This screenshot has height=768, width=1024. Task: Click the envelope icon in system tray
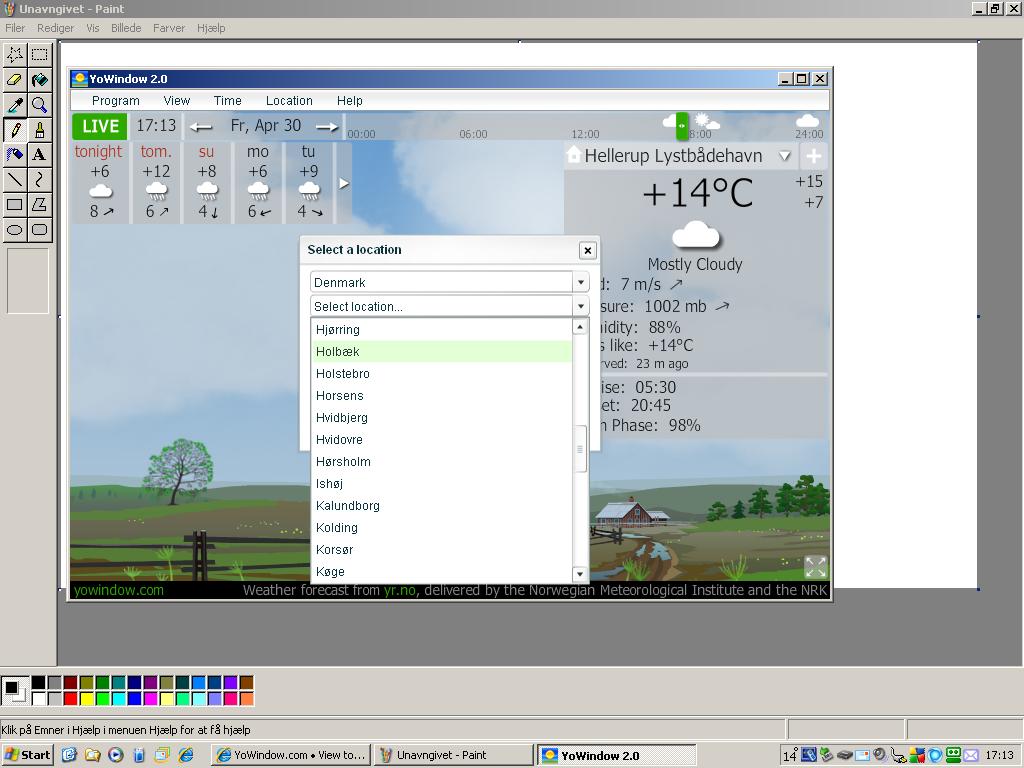click(x=970, y=756)
